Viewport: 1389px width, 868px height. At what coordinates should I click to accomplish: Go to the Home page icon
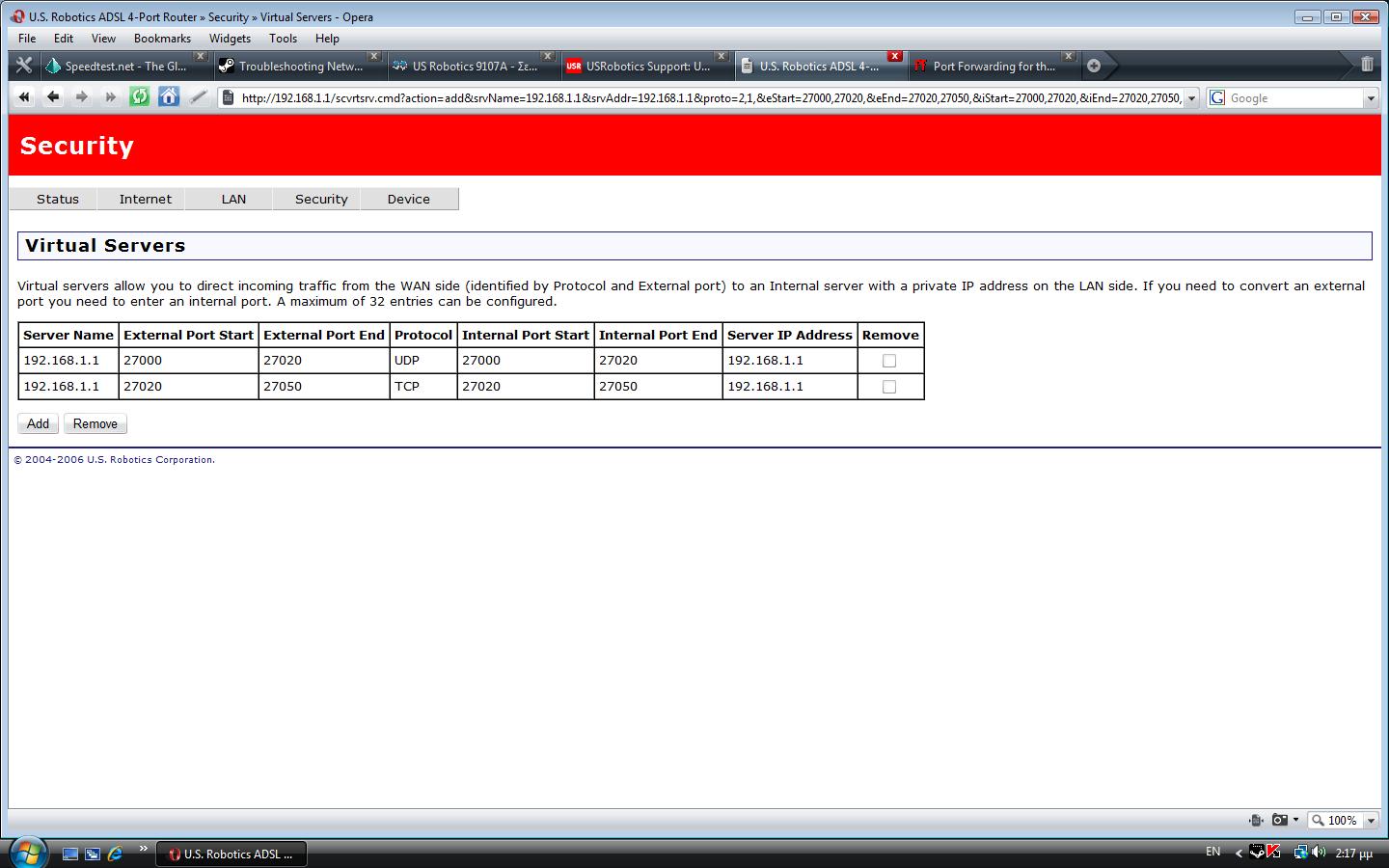coord(169,97)
